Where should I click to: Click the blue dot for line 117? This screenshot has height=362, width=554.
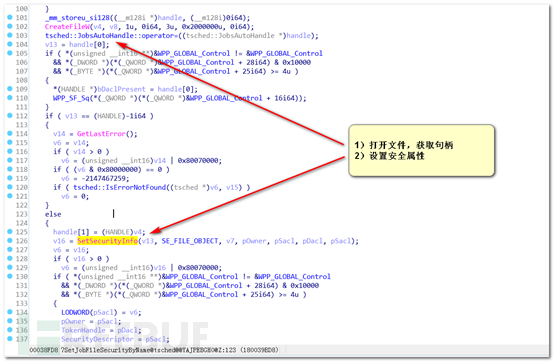(x=10, y=160)
